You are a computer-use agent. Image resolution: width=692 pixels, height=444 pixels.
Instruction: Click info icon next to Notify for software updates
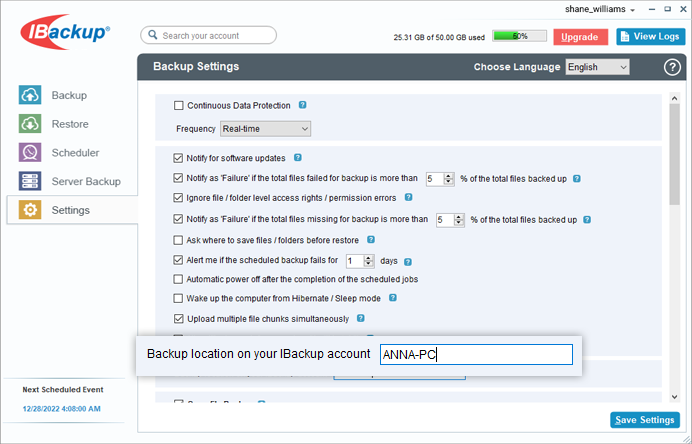[298, 158]
